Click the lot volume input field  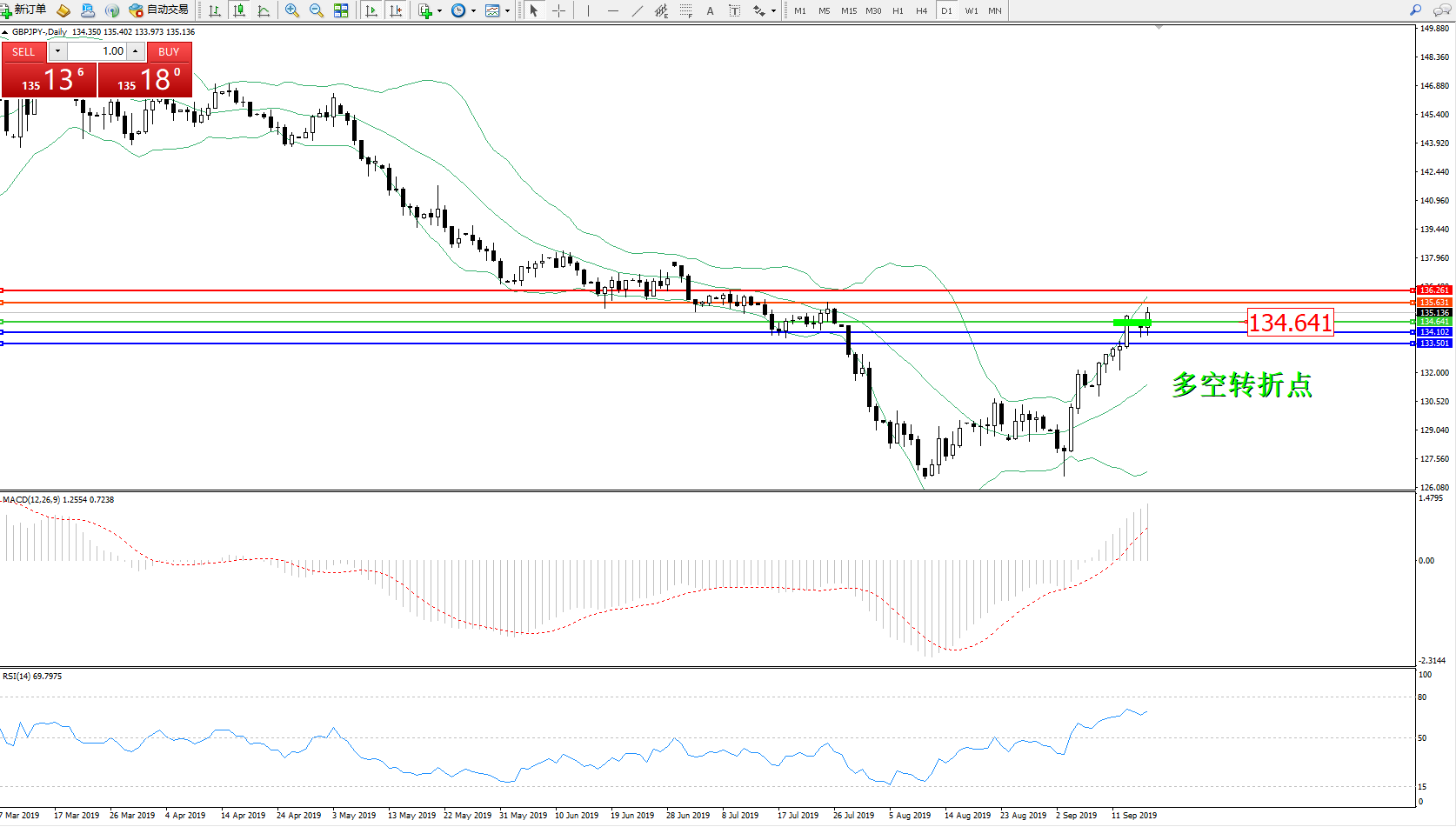click(97, 51)
